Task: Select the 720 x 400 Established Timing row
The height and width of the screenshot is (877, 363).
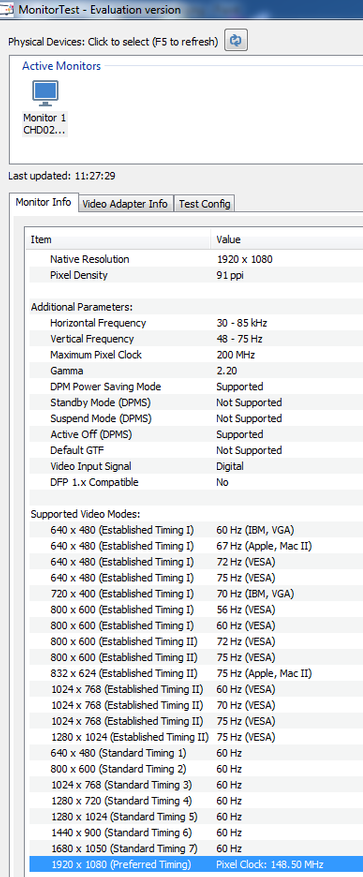Action: [x=194, y=593]
